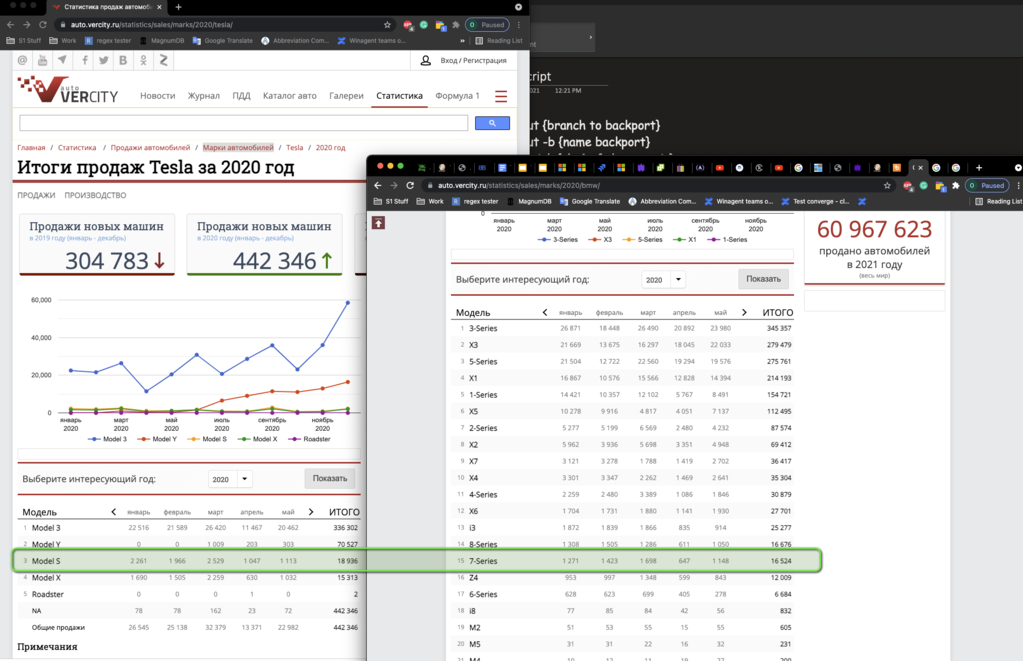Click the Telegram paper-plane icon
The width and height of the screenshot is (1023, 661).
(62, 60)
